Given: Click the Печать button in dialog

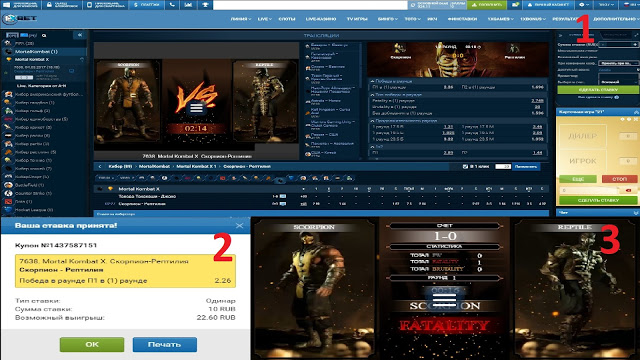Looking at the screenshot, I should tap(164, 344).
